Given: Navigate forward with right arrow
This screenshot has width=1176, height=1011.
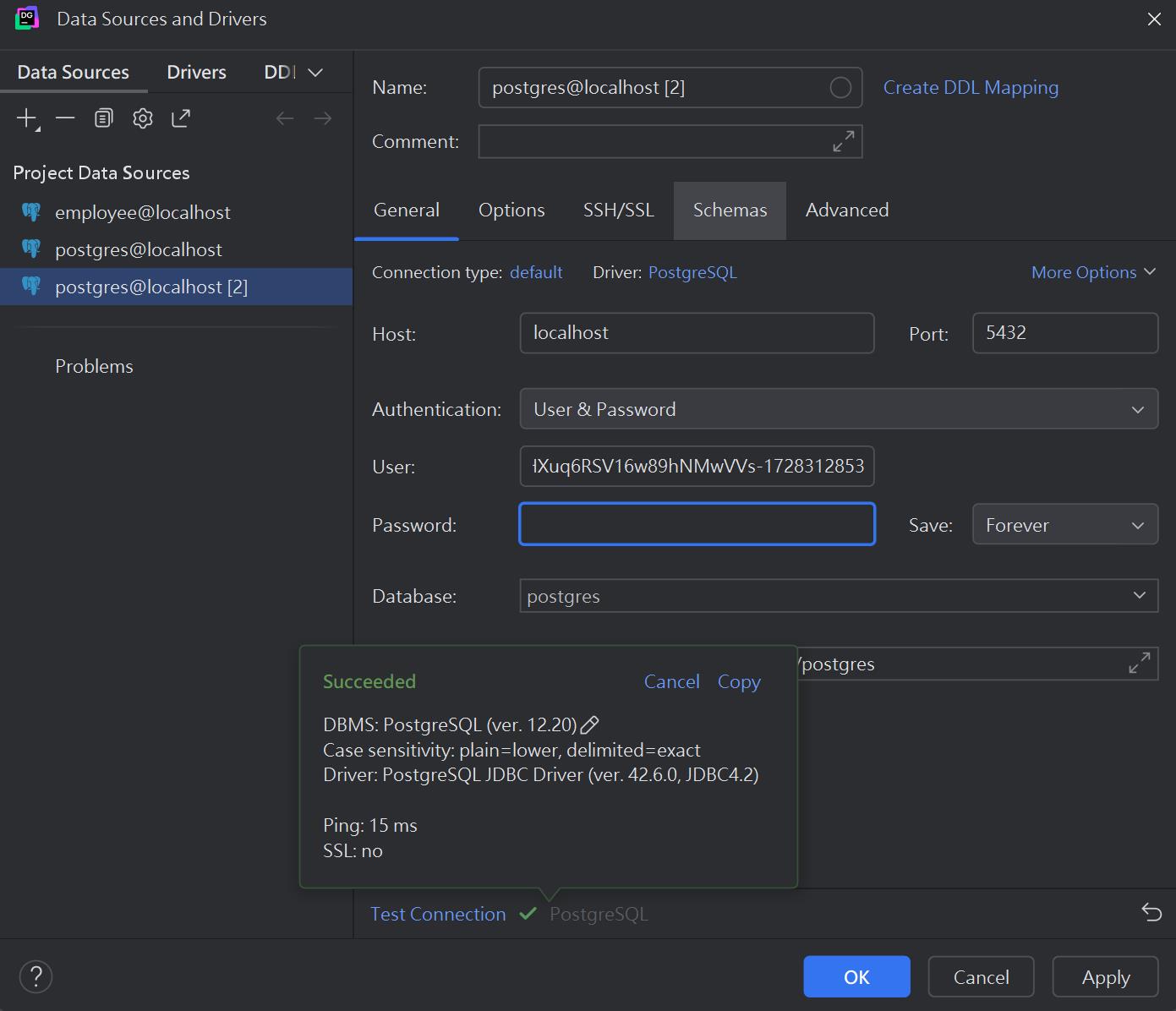Looking at the screenshot, I should tap(323, 118).
